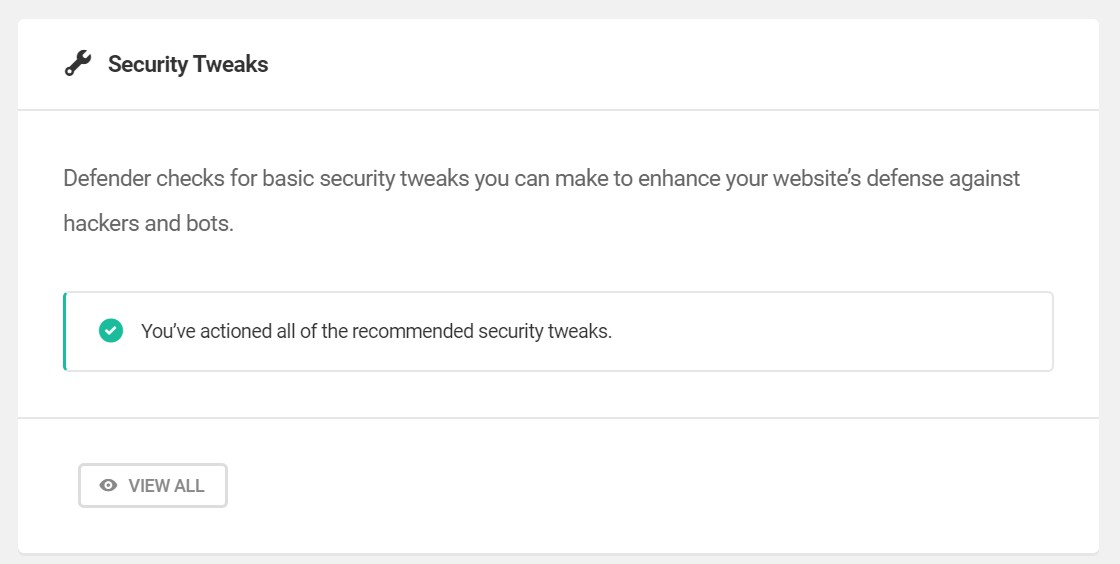Image resolution: width=1120 pixels, height=564 pixels.
Task: Open all tweaks with VIEW ALL button
Action: click(153, 486)
